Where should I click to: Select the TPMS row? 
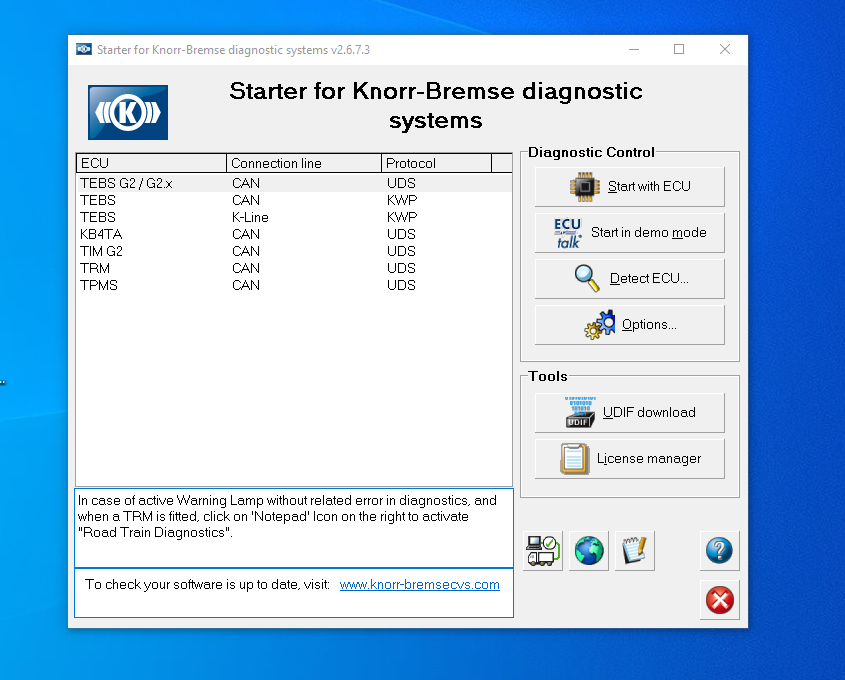[294, 285]
